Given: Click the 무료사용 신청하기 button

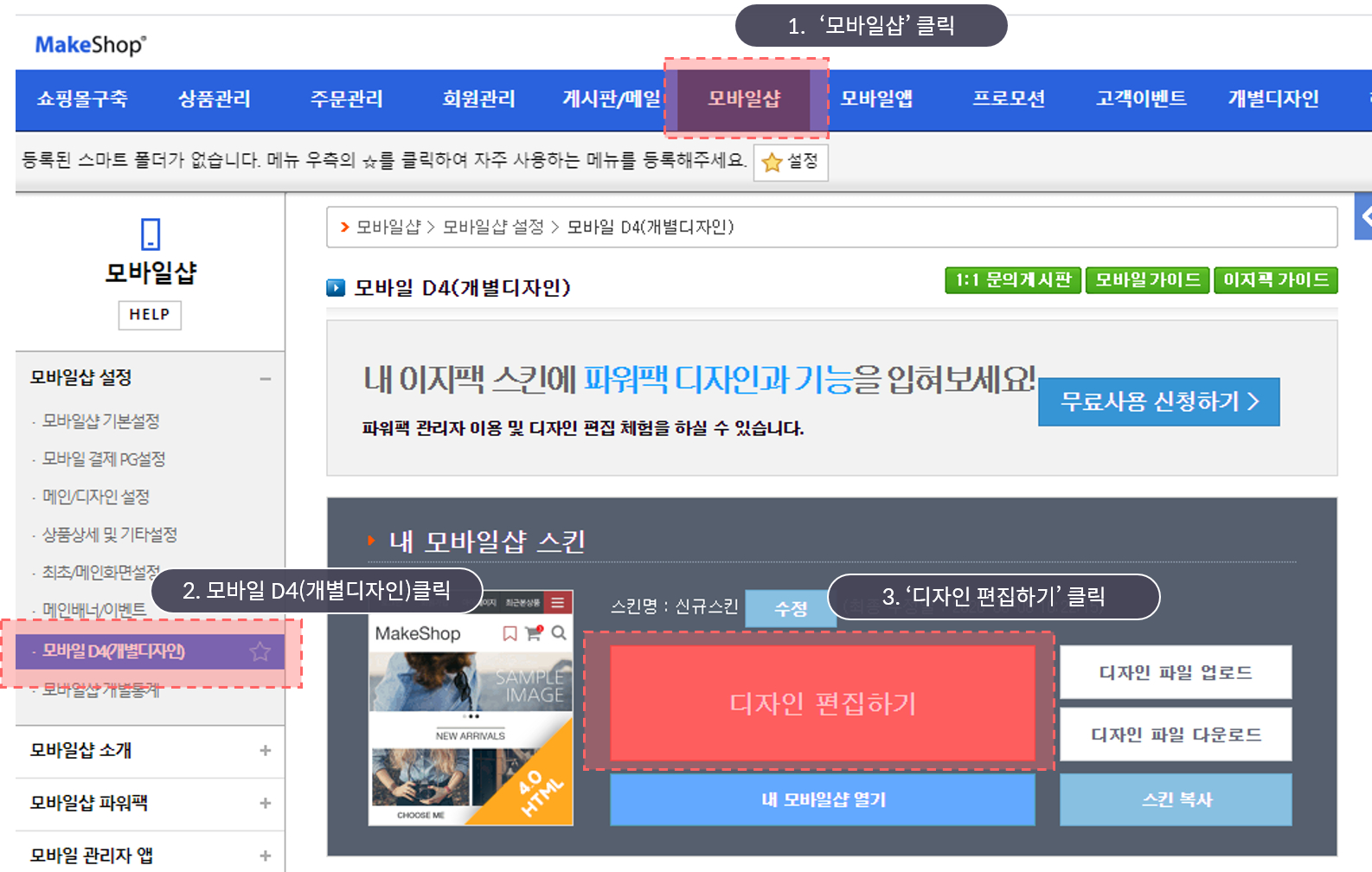Looking at the screenshot, I should click(1159, 401).
